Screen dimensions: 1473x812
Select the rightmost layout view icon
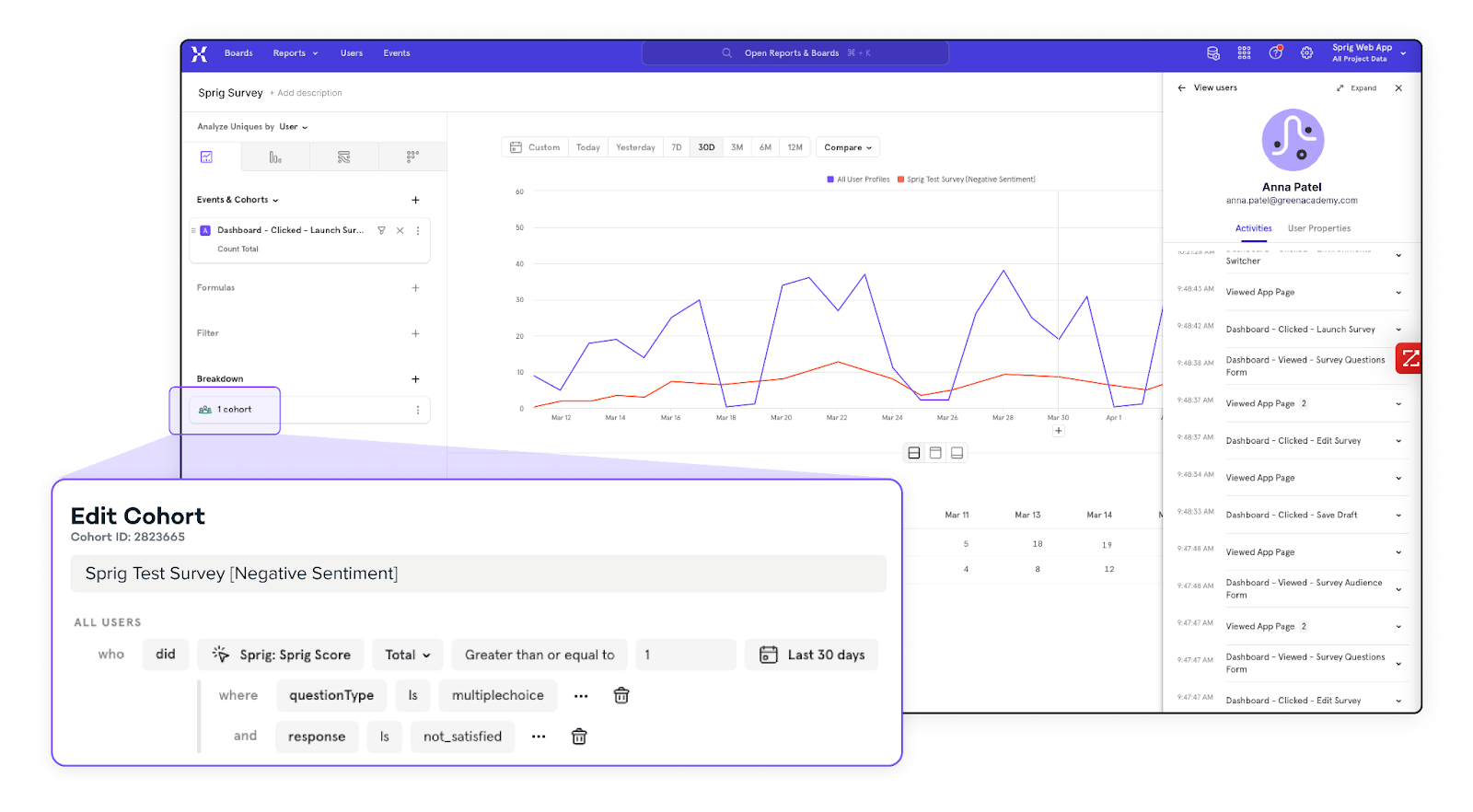[957, 453]
